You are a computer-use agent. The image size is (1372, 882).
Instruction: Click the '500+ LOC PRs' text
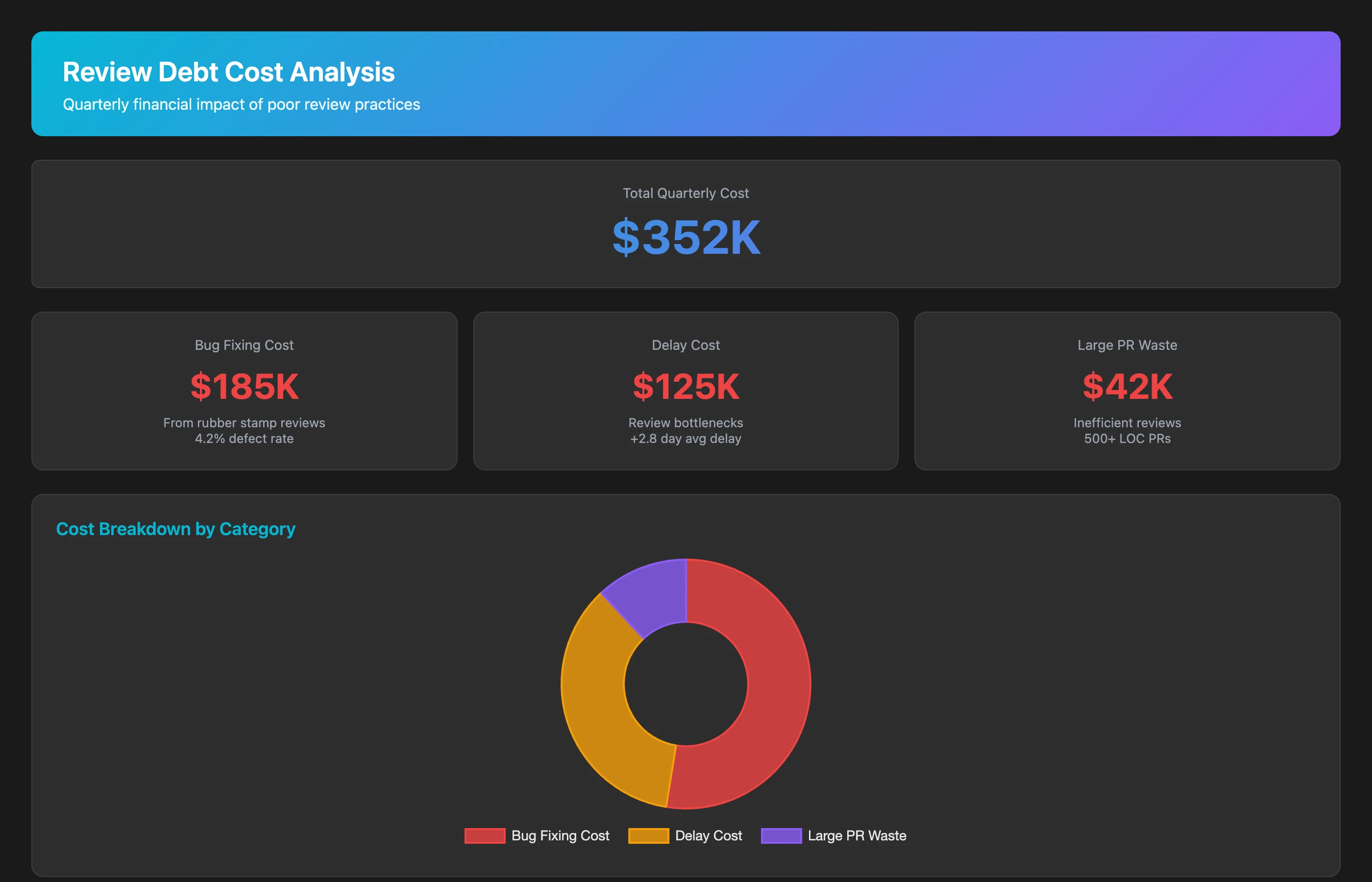point(1127,439)
